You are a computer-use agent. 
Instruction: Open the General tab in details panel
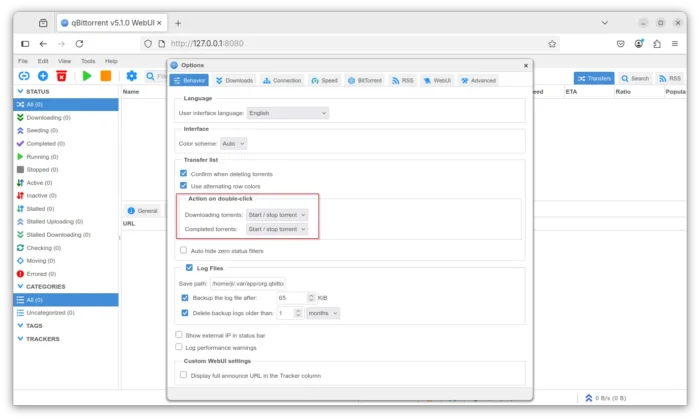142,211
